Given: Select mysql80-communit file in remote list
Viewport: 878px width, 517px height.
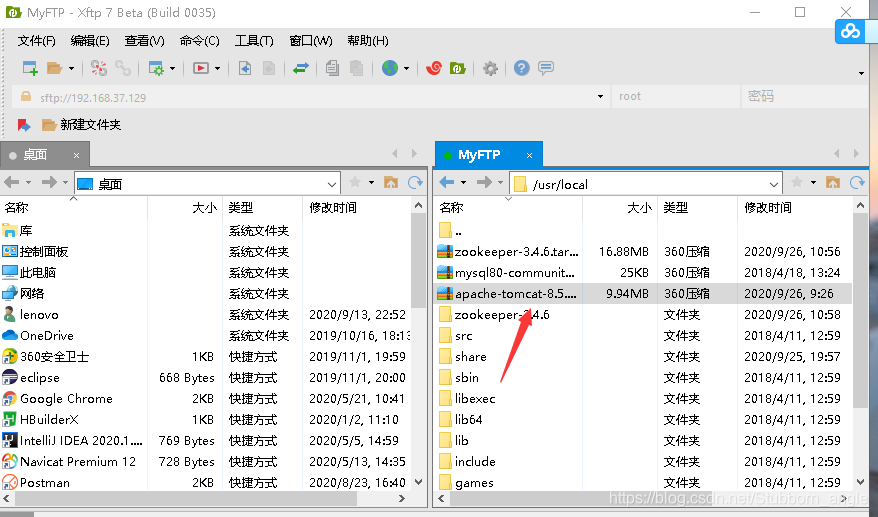Looking at the screenshot, I should pyautogui.click(x=643, y=273).
